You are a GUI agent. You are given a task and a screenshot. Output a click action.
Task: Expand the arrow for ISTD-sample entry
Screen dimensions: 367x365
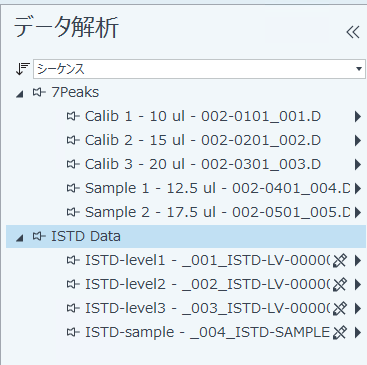358,332
